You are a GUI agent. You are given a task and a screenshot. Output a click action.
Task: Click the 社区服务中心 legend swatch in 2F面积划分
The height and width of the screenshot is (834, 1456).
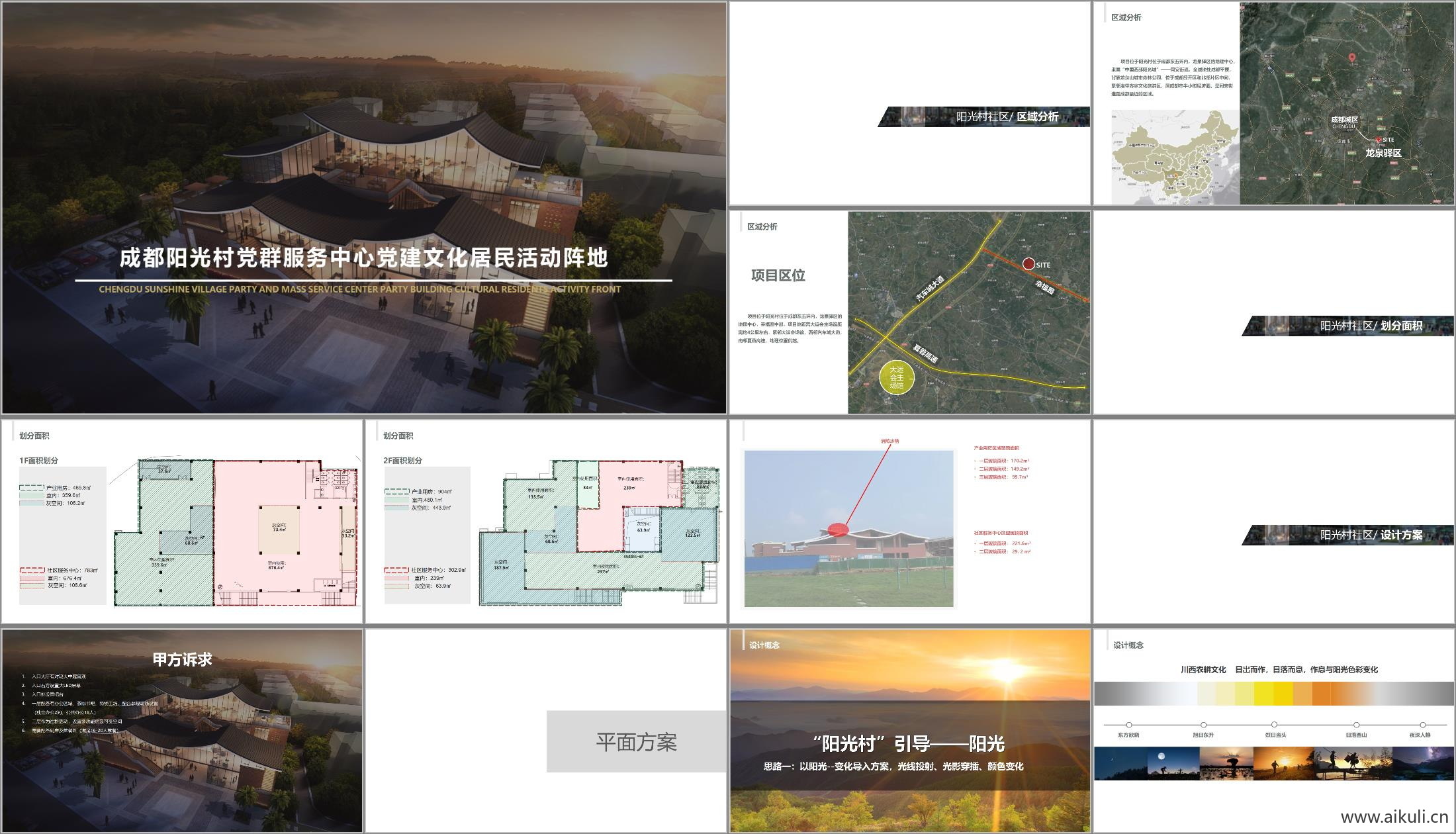(x=397, y=571)
